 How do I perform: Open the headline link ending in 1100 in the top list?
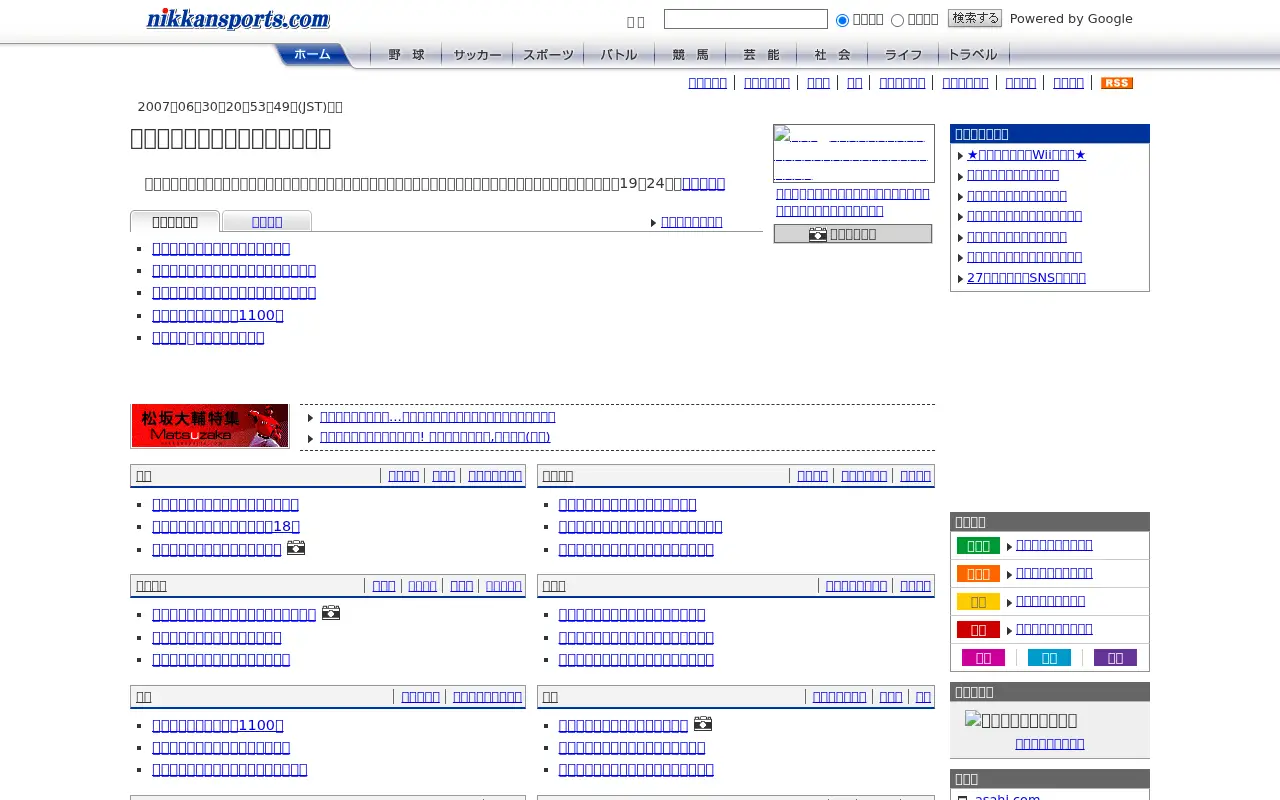[x=218, y=315]
